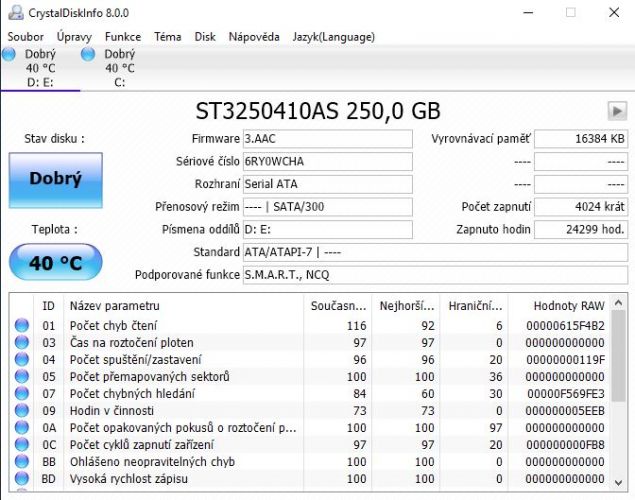The image size is (635, 500).
Task: Minimize the CrystalDiskInfo window
Action: [x=528, y=13]
